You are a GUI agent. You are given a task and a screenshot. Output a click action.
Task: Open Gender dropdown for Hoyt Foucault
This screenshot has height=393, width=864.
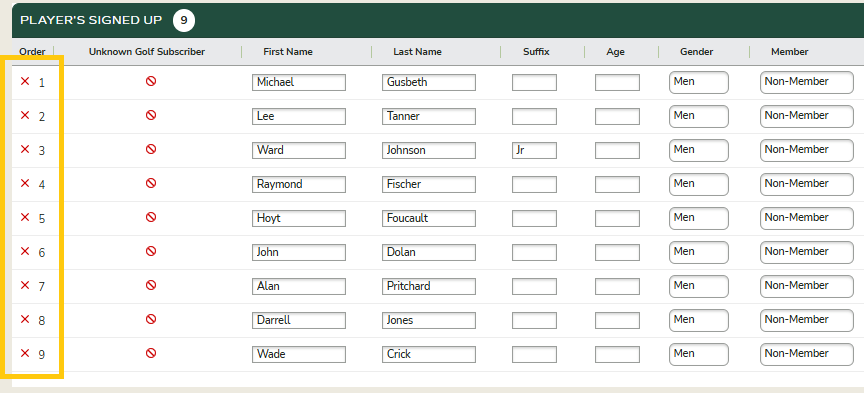pyautogui.click(x=699, y=218)
